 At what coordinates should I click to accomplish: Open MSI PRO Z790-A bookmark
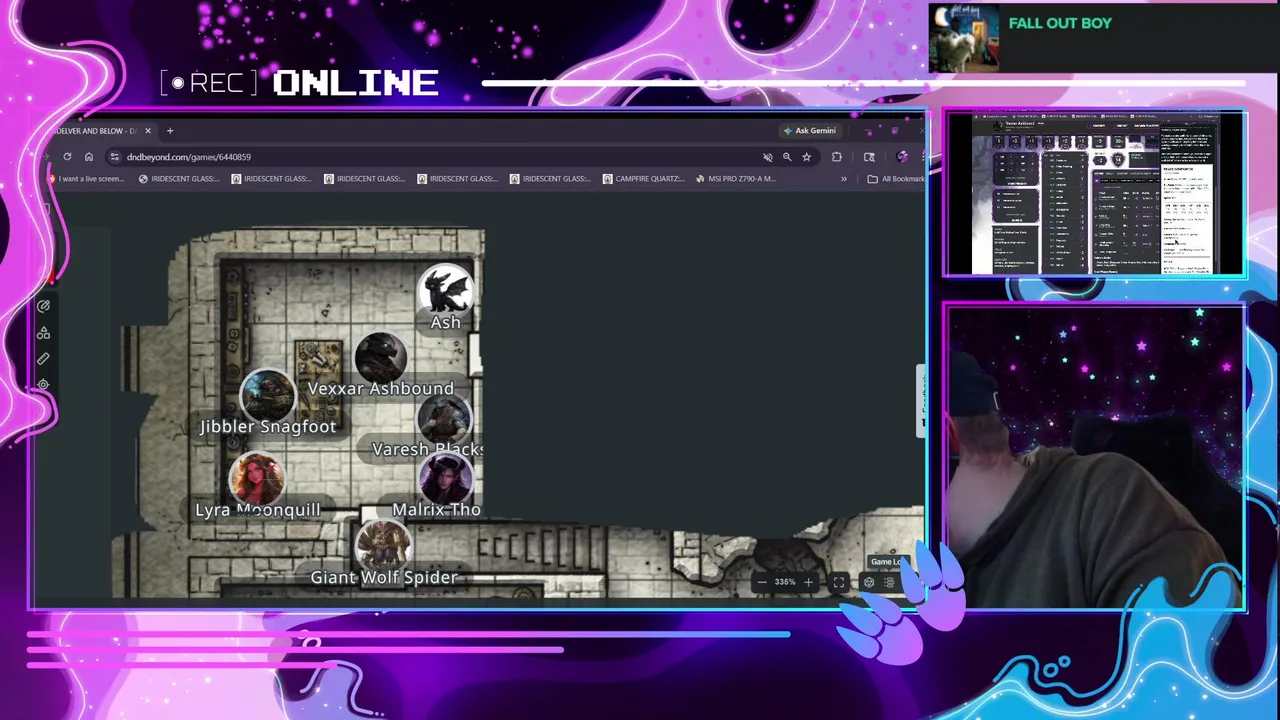(x=735, y=179)
